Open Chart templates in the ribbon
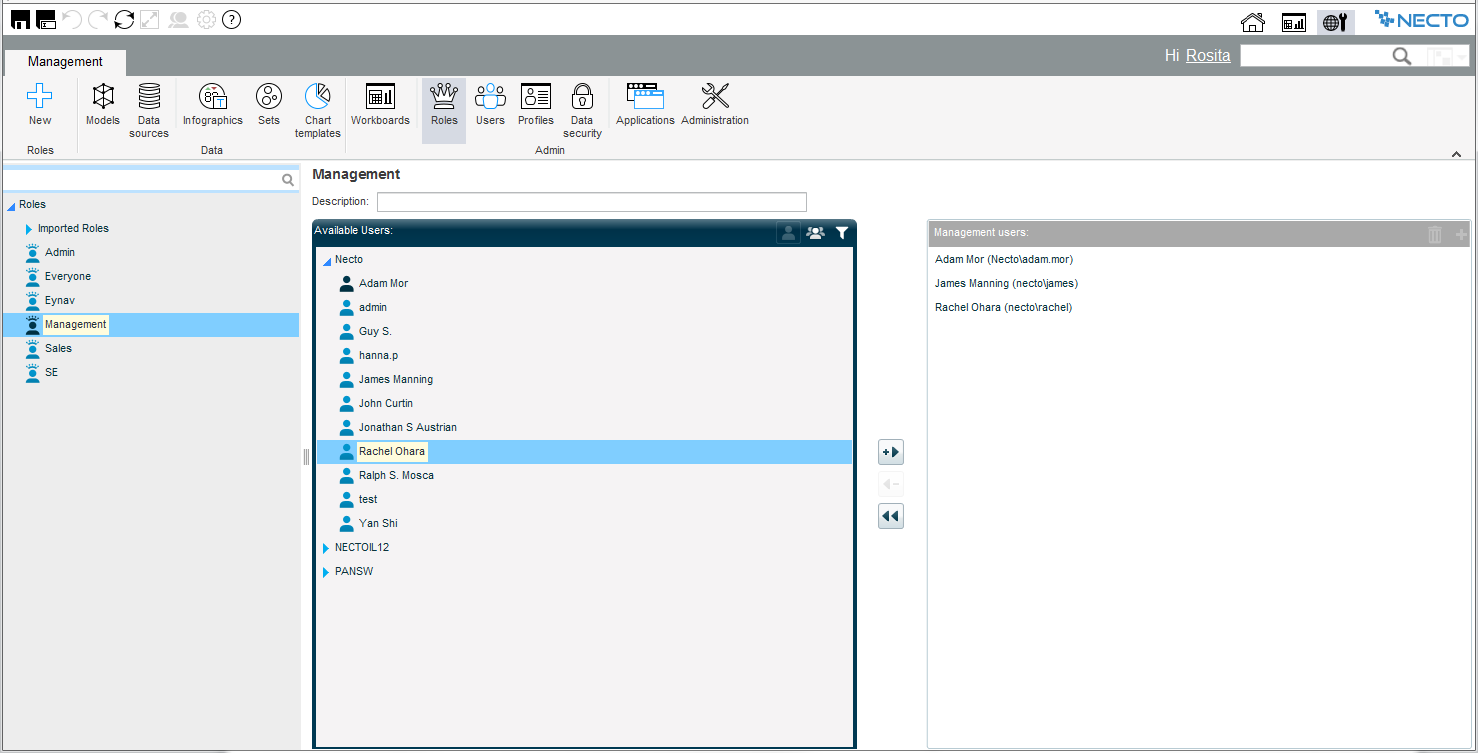Screen dimensions: 1478x753 pyautogui.click(x=318, y=109)
